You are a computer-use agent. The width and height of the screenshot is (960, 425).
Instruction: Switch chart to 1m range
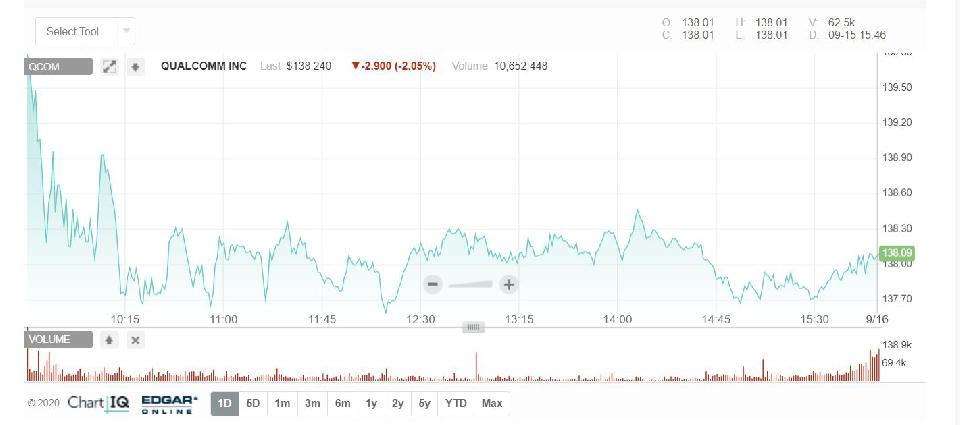[x=282, y=403]
